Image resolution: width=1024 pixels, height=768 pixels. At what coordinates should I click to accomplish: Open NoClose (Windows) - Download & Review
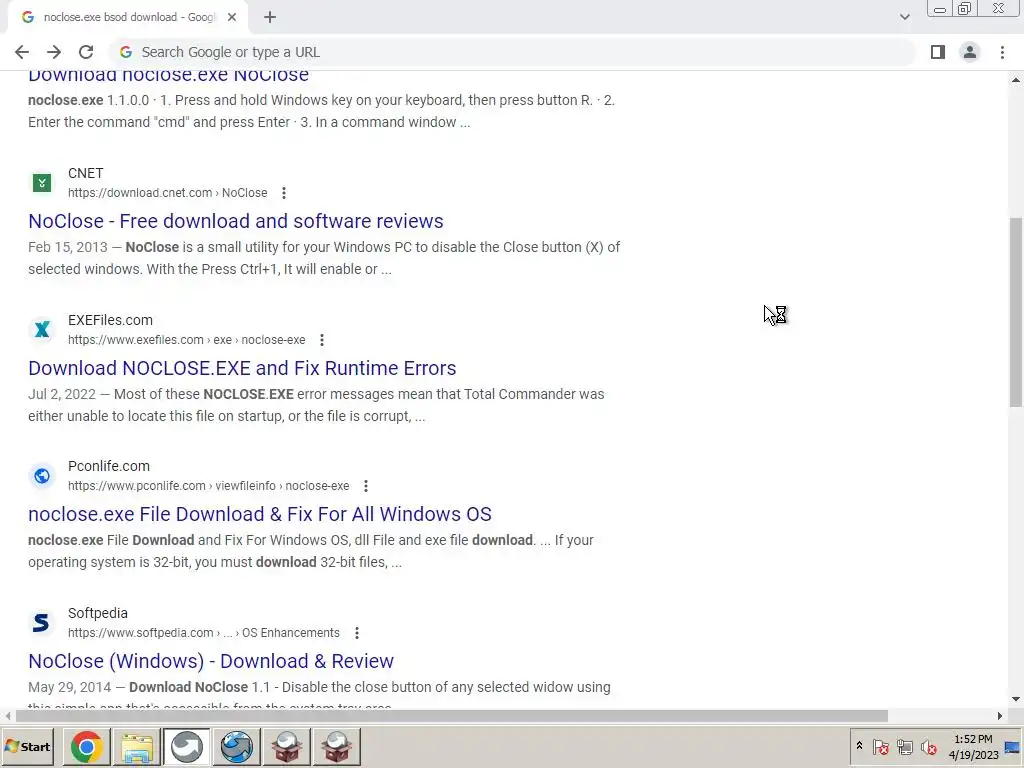211,661
